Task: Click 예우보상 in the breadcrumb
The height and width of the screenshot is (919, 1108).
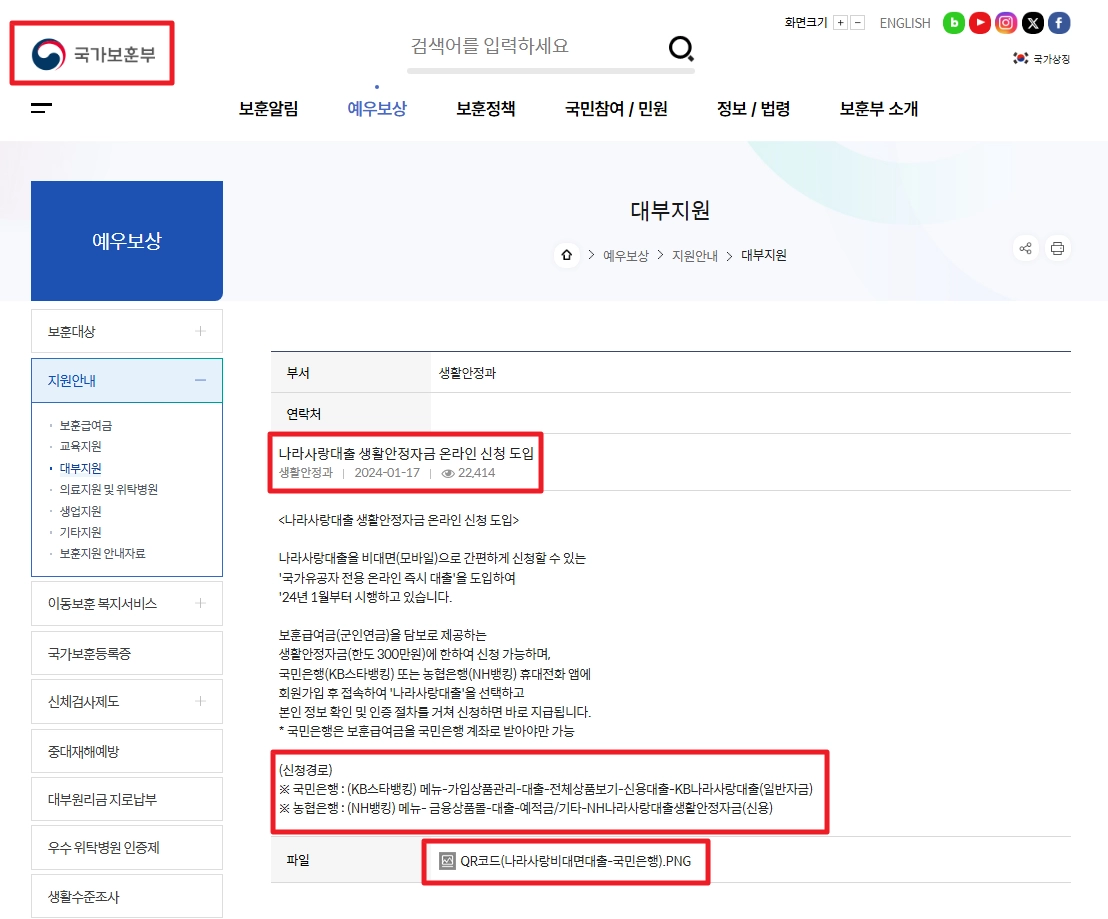Action: click(625, 256)
